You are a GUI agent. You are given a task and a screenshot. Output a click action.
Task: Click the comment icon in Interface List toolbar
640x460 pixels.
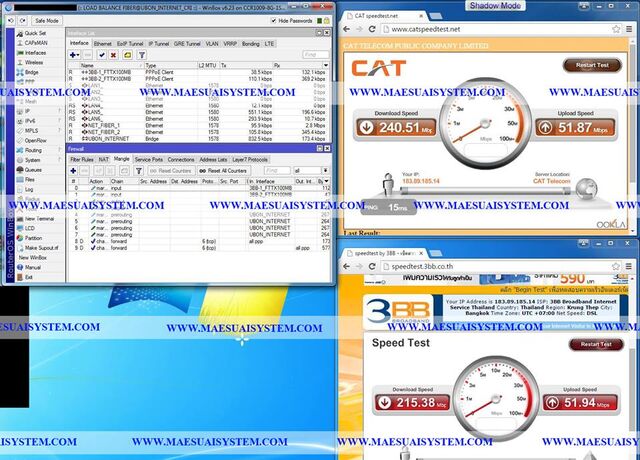127,55
